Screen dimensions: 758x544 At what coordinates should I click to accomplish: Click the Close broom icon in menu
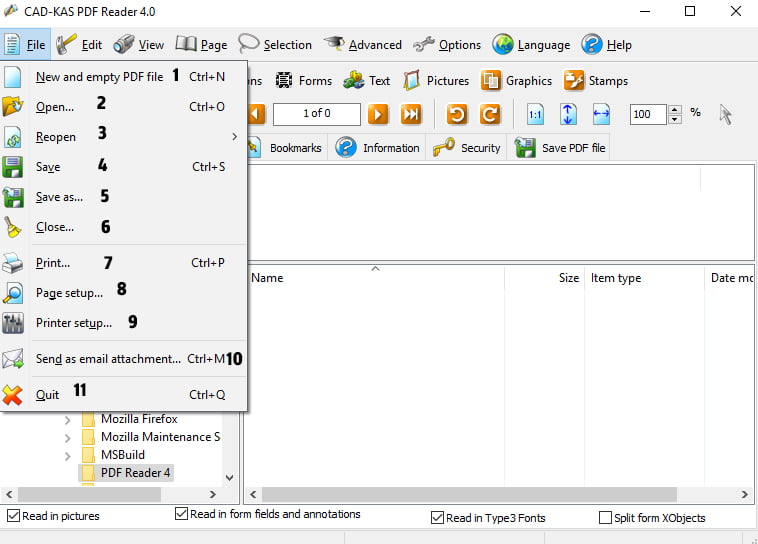click(x=13, y=227)
